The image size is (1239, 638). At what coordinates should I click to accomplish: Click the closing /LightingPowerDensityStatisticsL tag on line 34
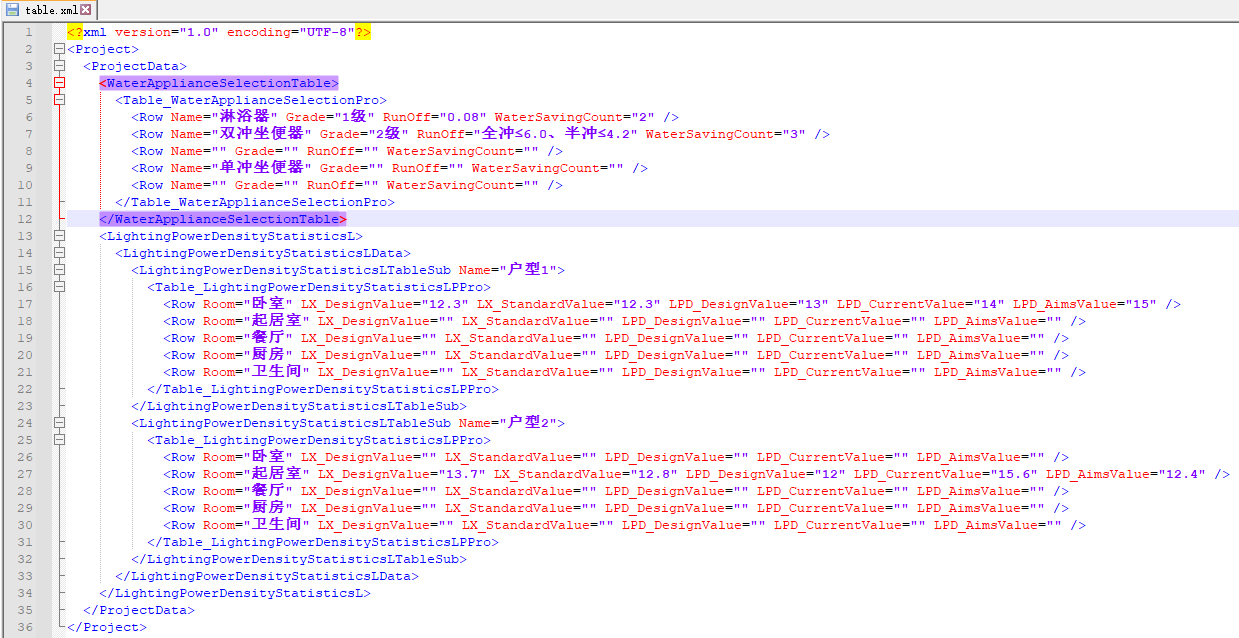[x=235, y=593]
